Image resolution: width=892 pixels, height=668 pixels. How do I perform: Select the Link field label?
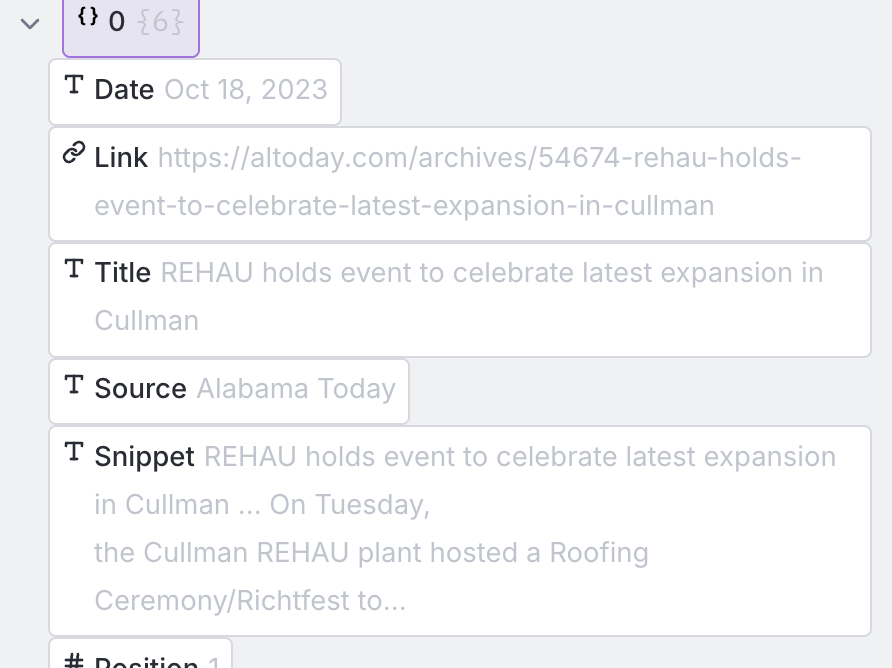[121, 158]
